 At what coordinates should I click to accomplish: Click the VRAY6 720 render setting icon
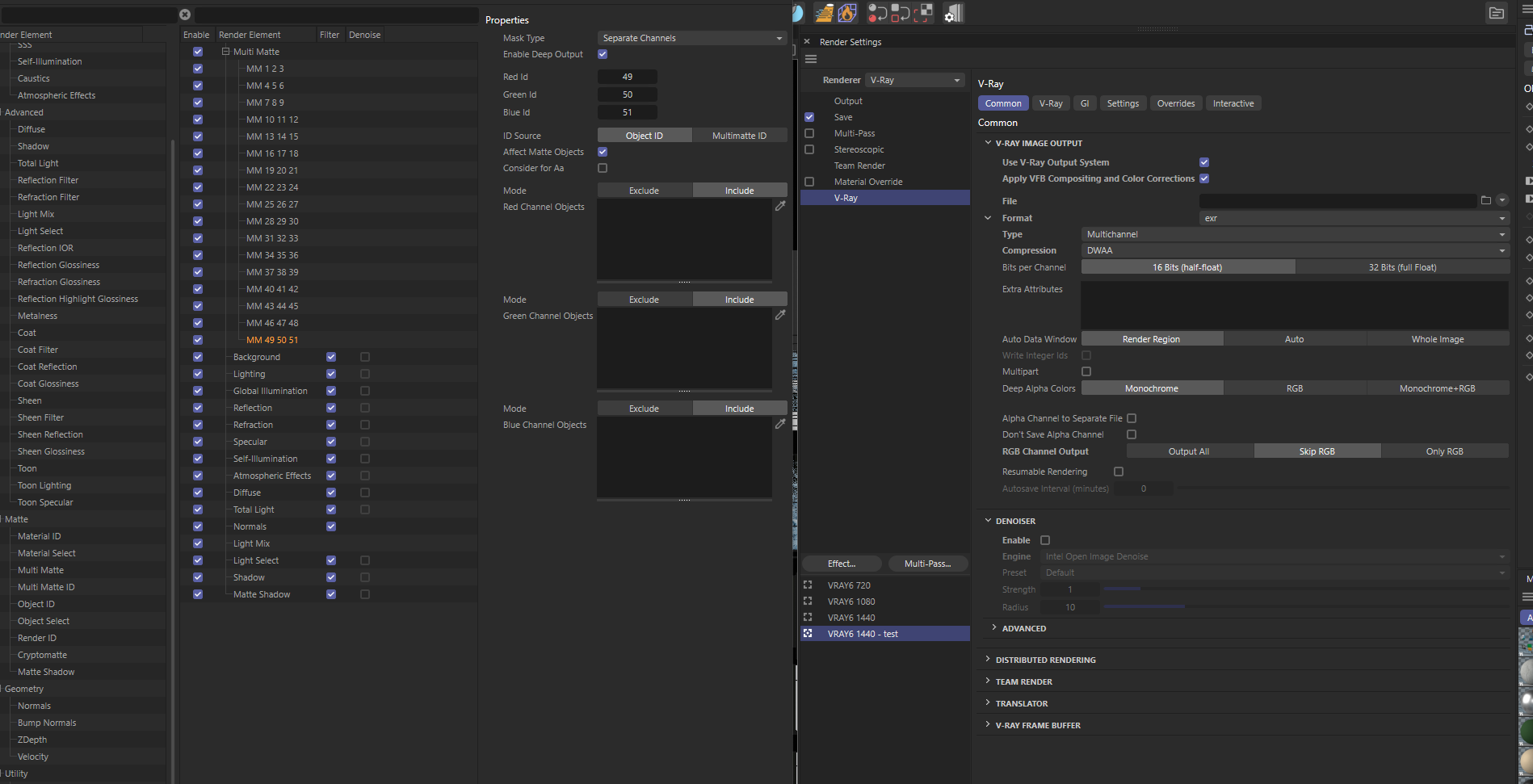808,585
